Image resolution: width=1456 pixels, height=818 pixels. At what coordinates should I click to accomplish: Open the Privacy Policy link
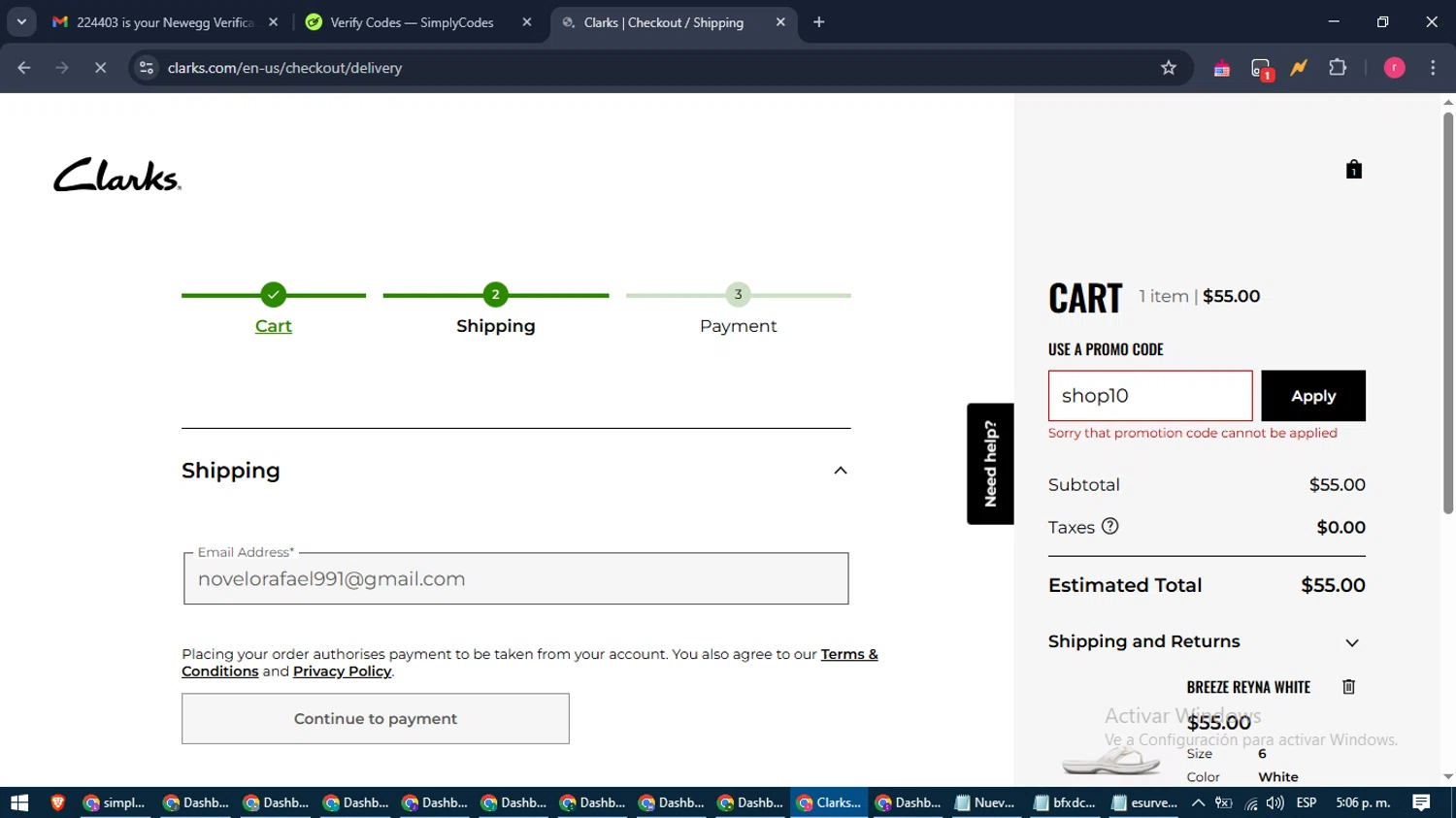[x=342, y=671]
